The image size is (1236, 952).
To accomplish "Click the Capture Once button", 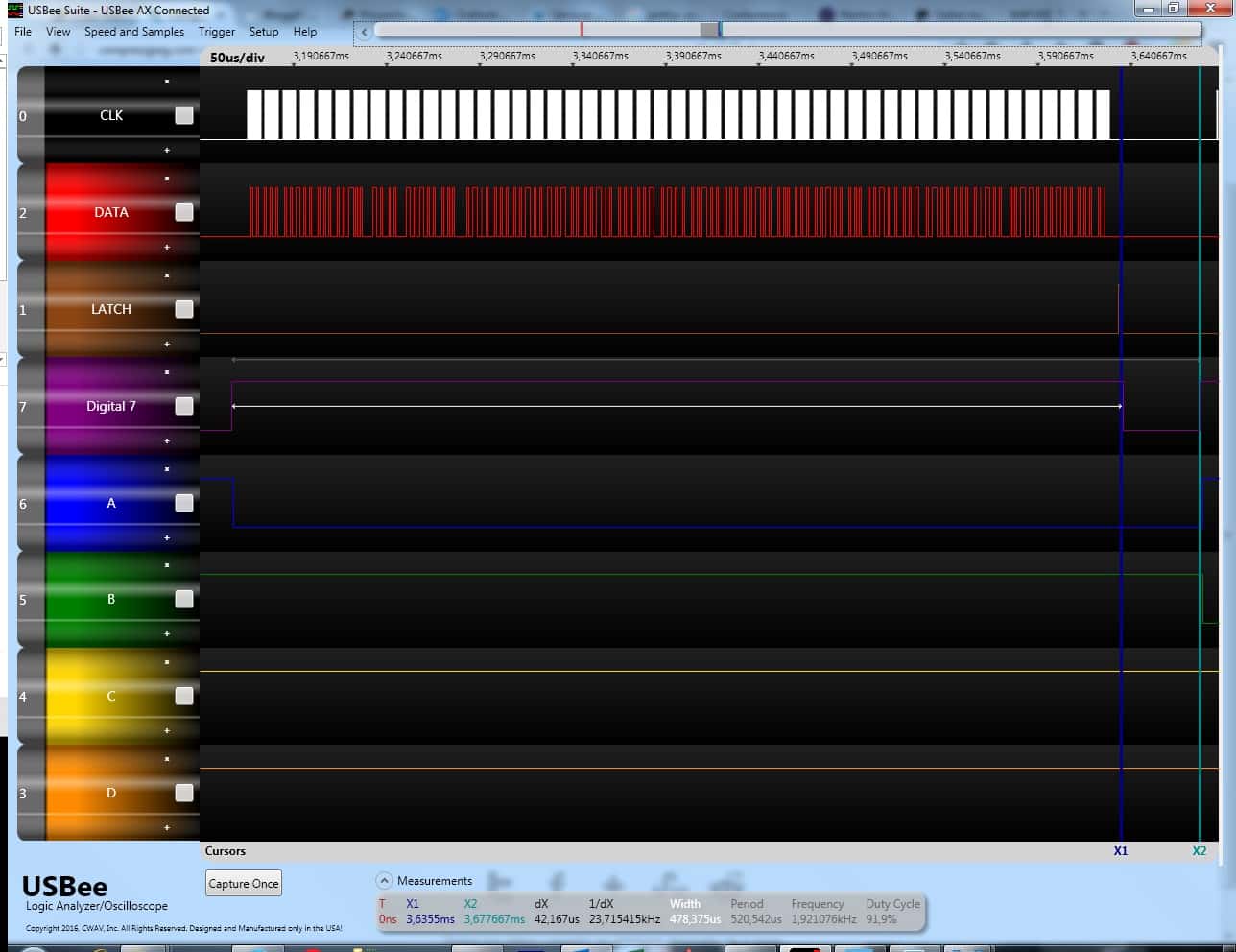I will point(244,884).
